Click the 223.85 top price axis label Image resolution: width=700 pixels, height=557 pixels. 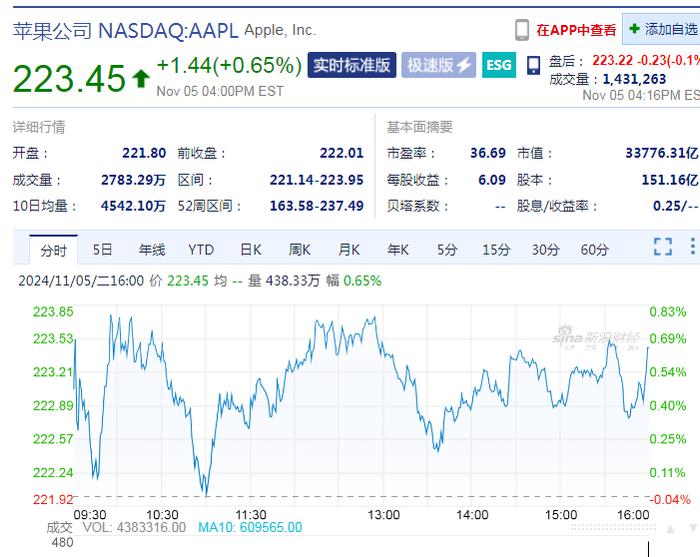click(53, 312)
